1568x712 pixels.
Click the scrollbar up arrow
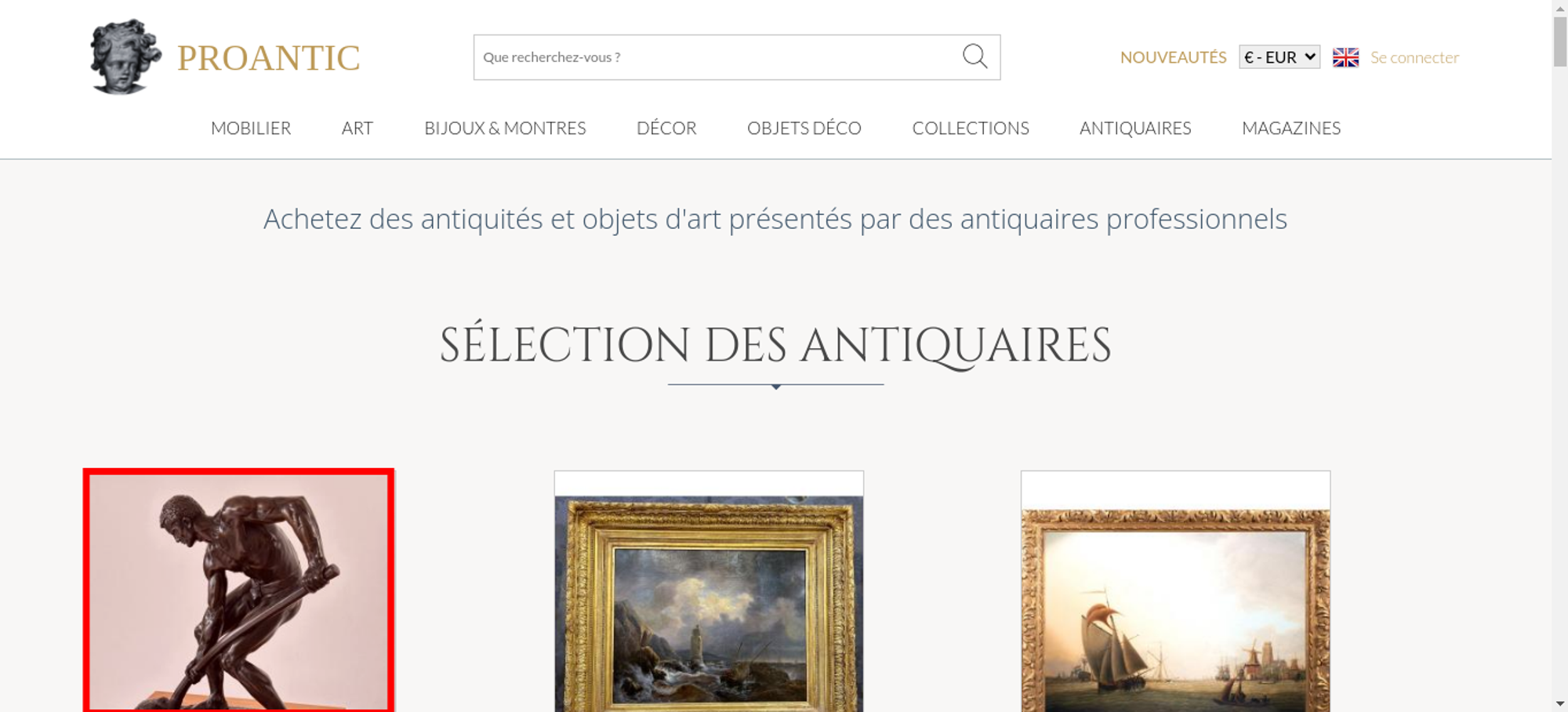coord(1559,7)
